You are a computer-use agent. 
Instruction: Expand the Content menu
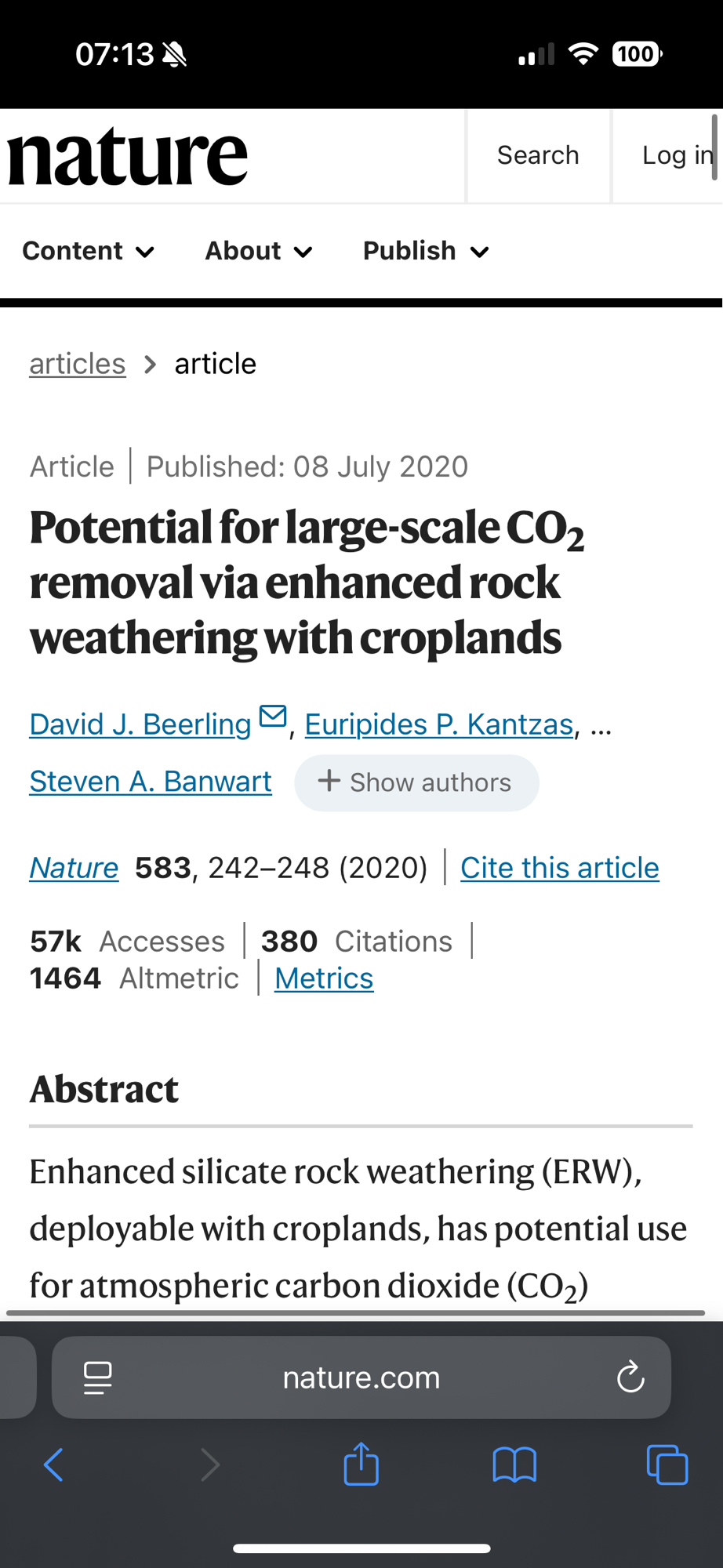[x=88, y=251]
